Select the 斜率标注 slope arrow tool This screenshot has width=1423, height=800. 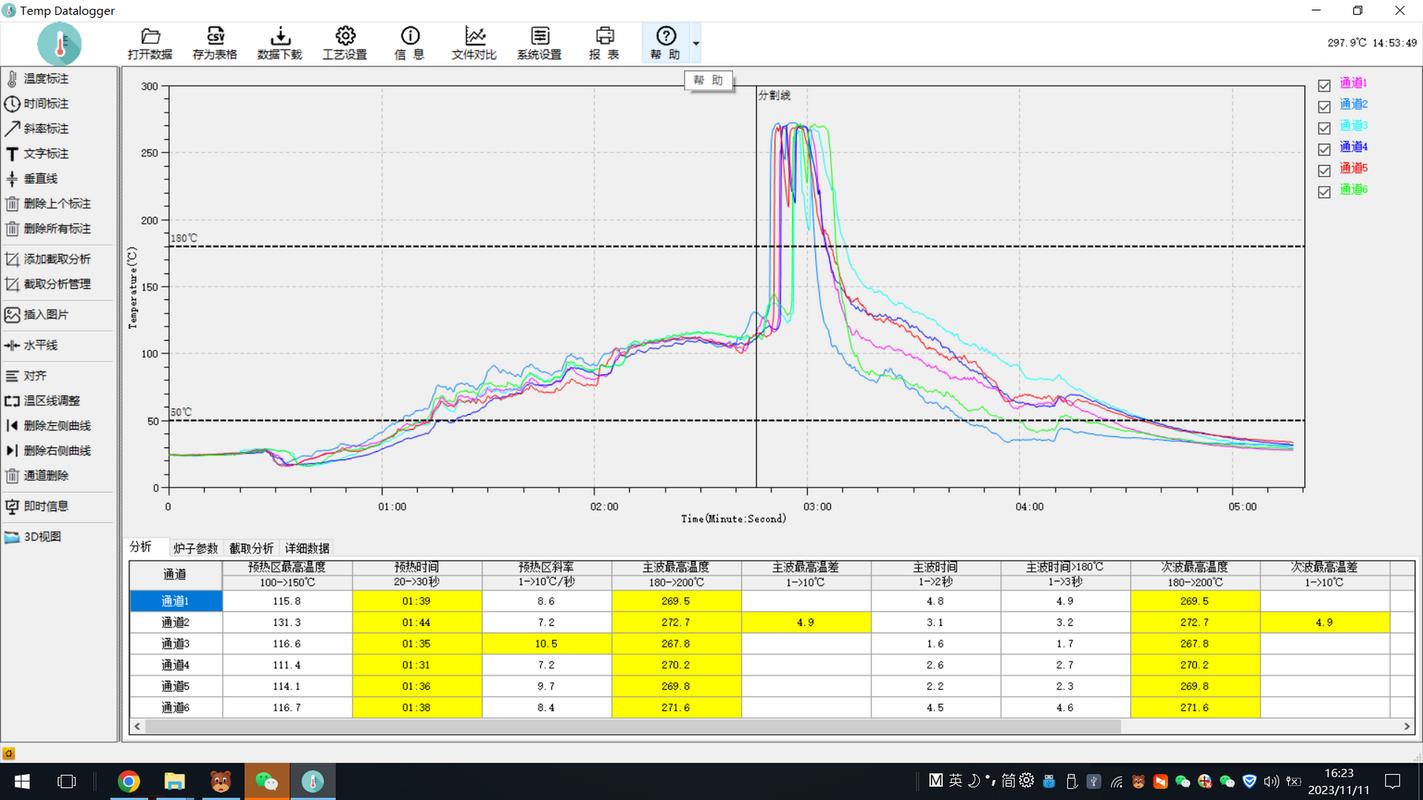tap(37, 129)
